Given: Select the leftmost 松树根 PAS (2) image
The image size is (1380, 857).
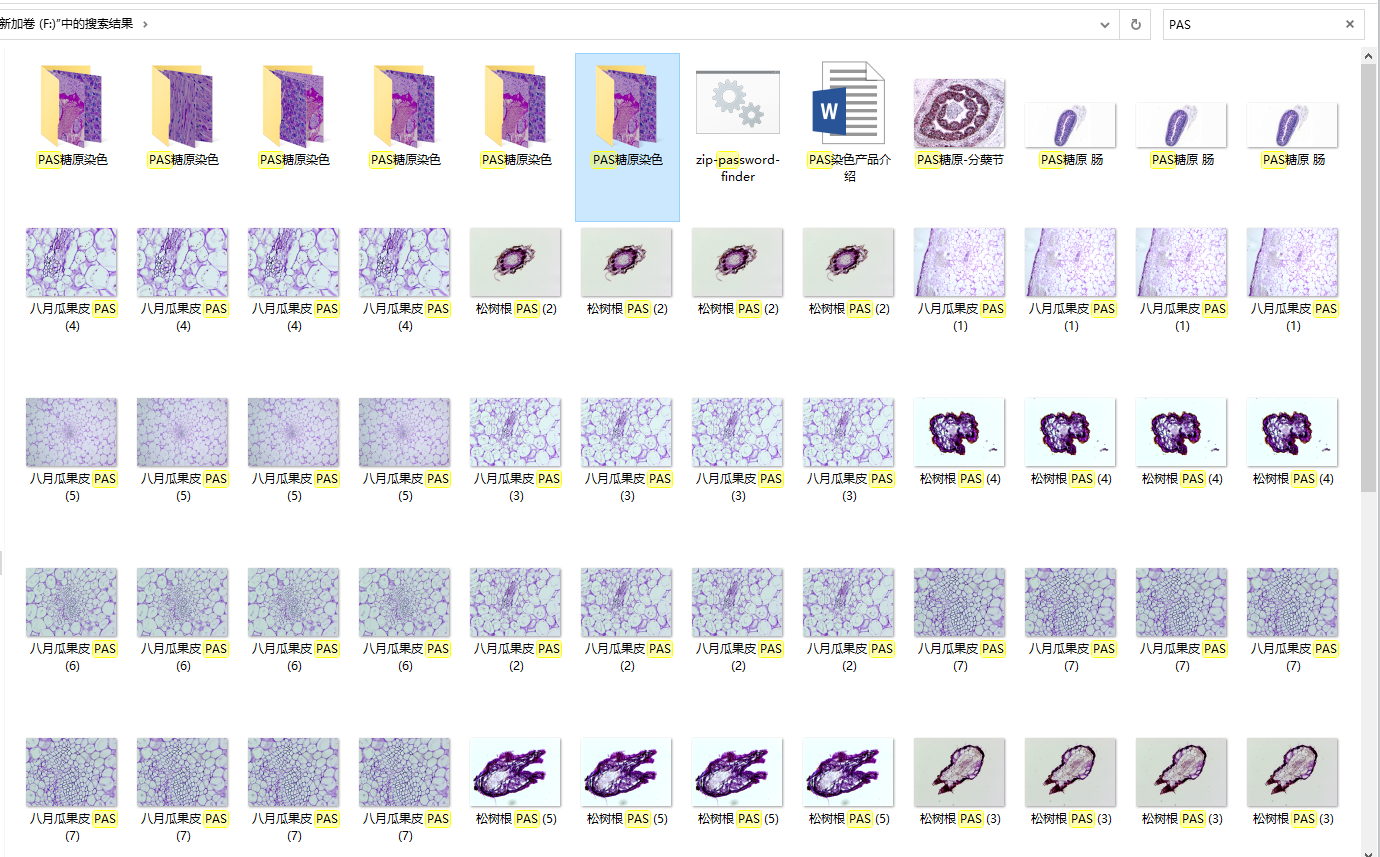Looking at the screenshot, I should 515,263.
